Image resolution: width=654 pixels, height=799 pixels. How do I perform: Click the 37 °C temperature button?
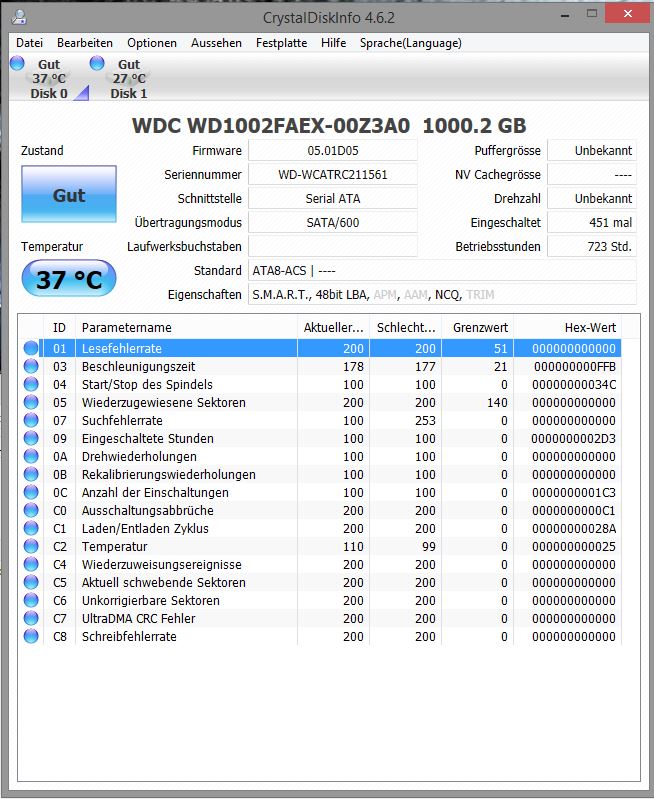(x=69, y=278)
